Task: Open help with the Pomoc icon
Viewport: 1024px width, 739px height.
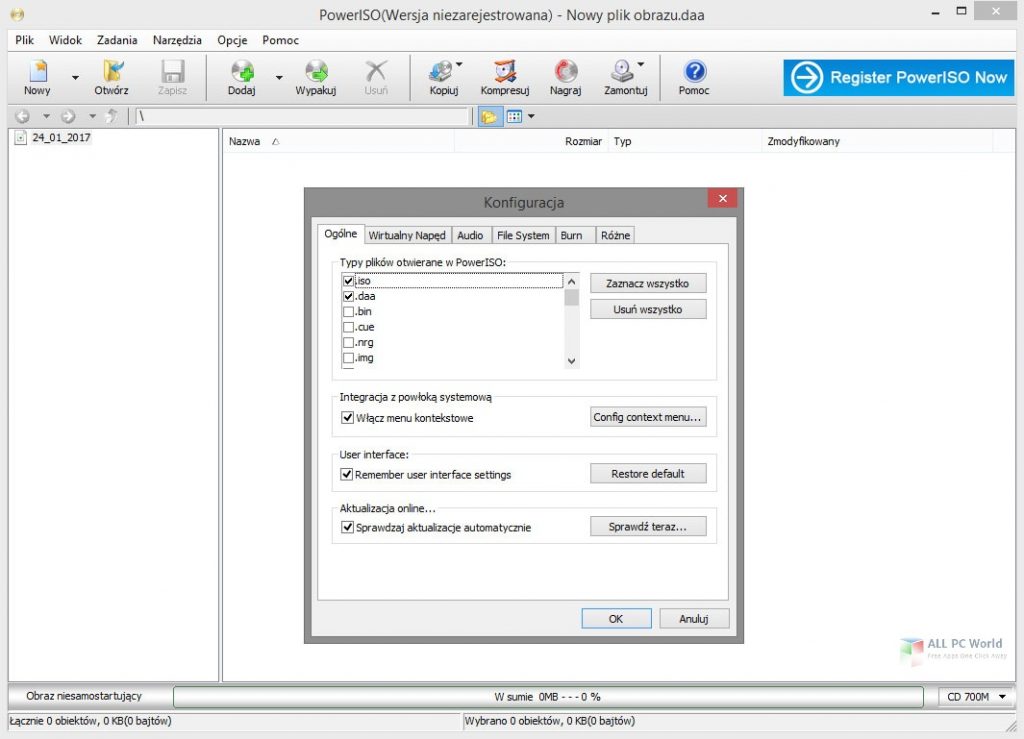Action: [x=694, y=78]
